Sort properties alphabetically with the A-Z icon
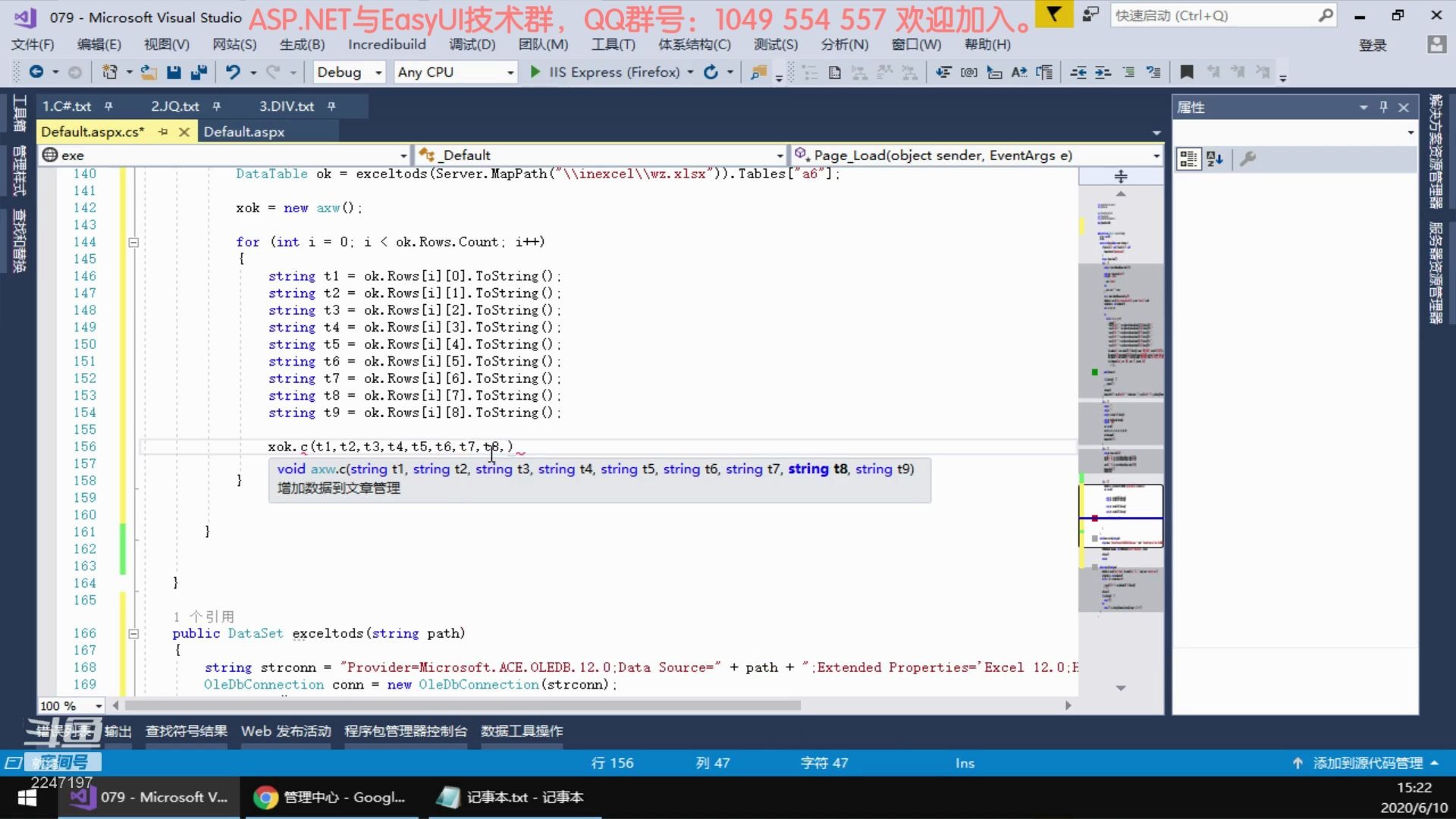This screenshot has width=1456, height=819. tap(1214, 158)
